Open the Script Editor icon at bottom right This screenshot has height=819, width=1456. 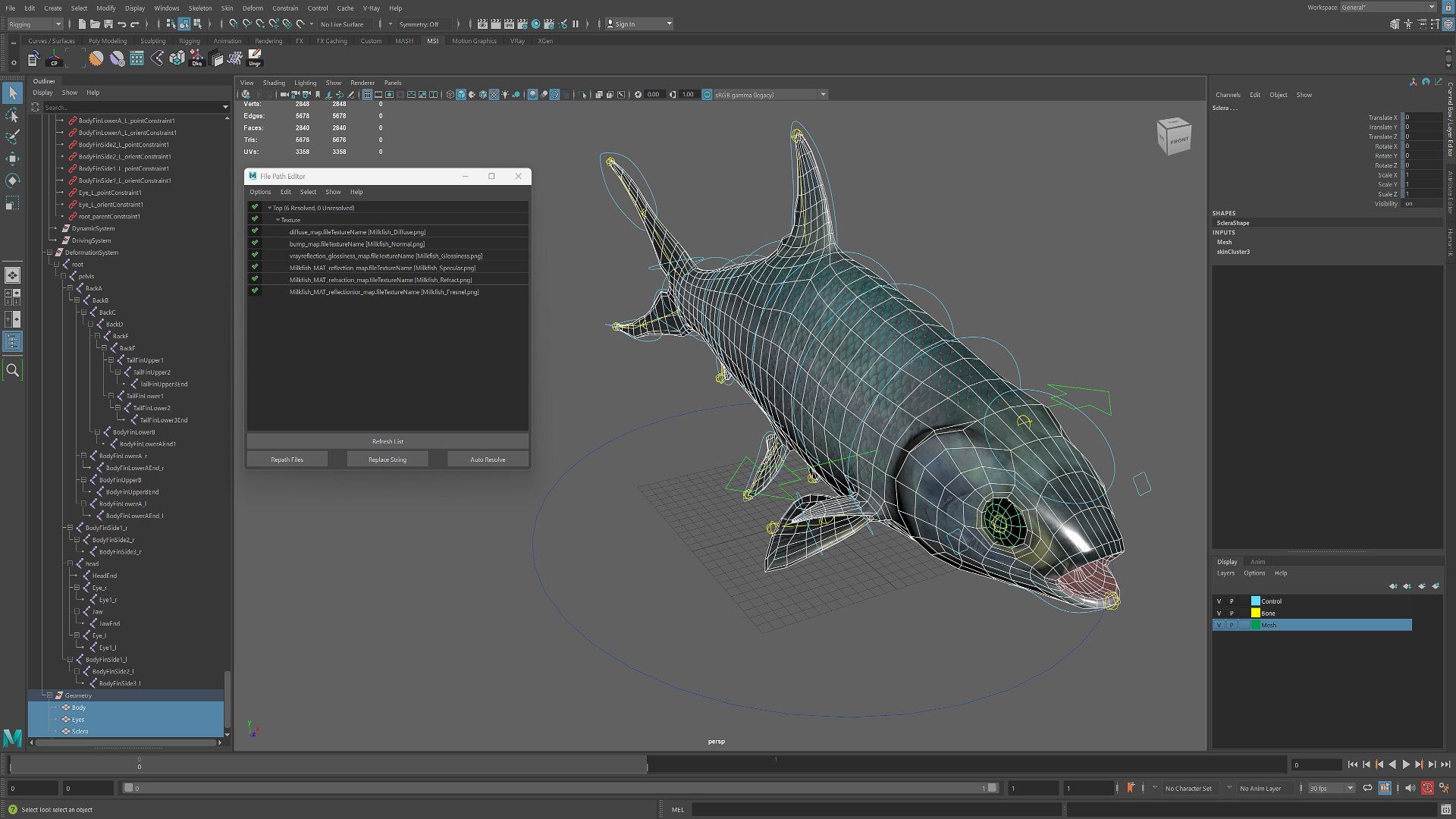1445,809
